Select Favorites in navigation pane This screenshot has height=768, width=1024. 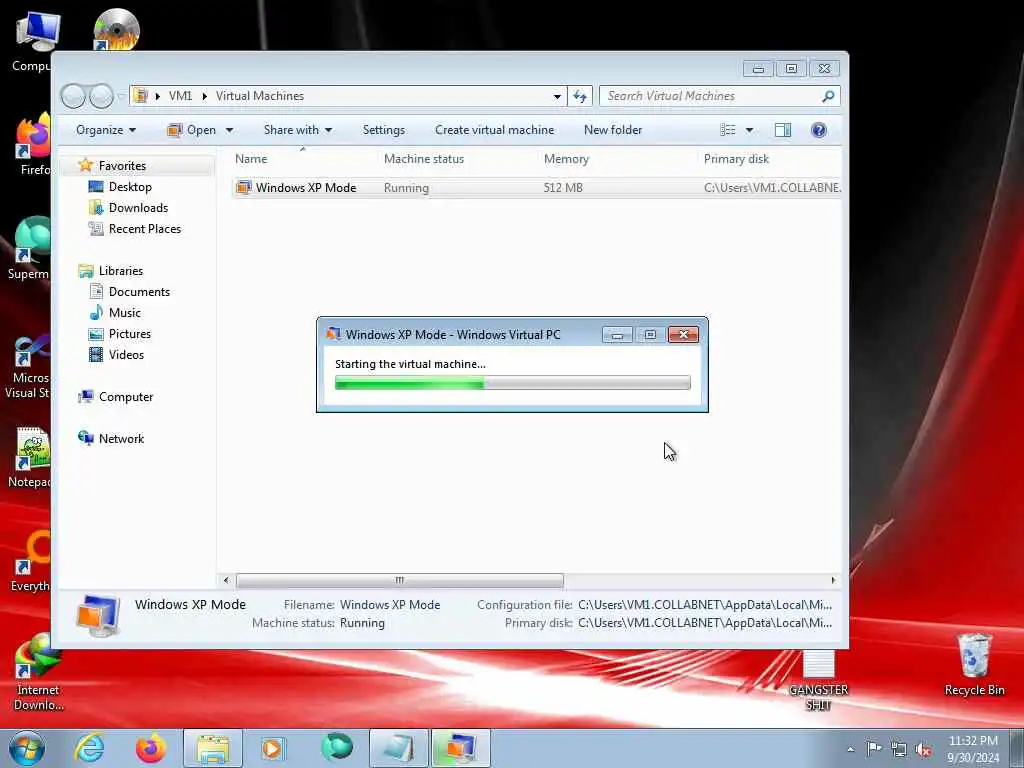pyautogui.click(x=122, y=166)
